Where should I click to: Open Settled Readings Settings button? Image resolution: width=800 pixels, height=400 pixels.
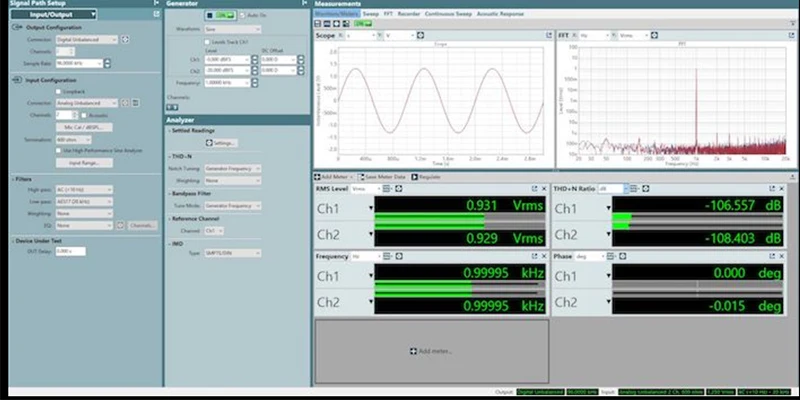pyautogui.click(x=221, y=143)
